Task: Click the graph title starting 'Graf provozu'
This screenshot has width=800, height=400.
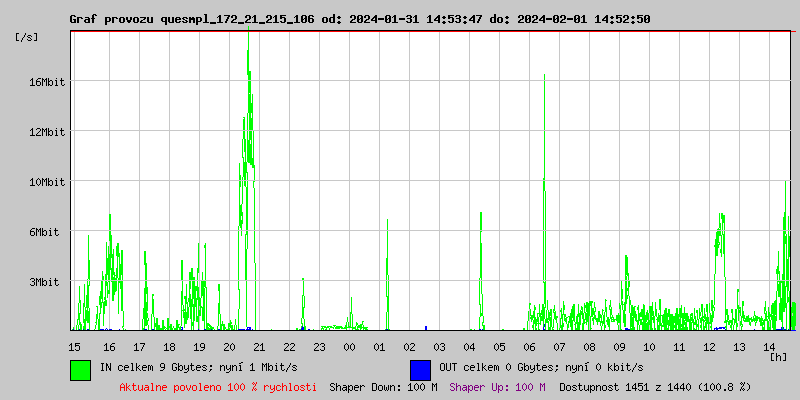Action: 359,19
